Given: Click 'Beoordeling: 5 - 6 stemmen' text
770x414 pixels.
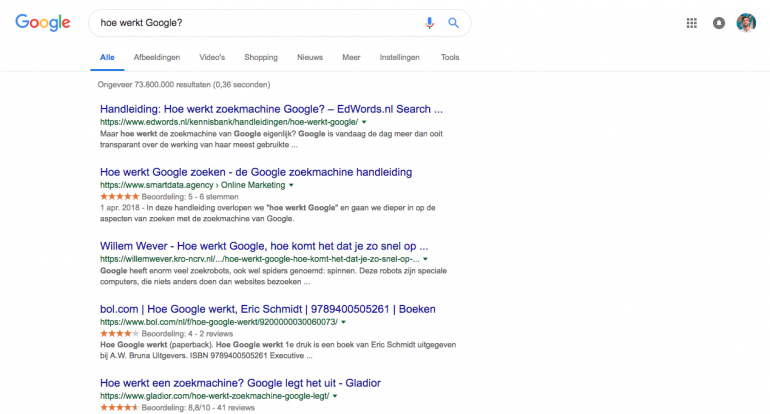Looking at the screenshot, I should coord(190,197).
